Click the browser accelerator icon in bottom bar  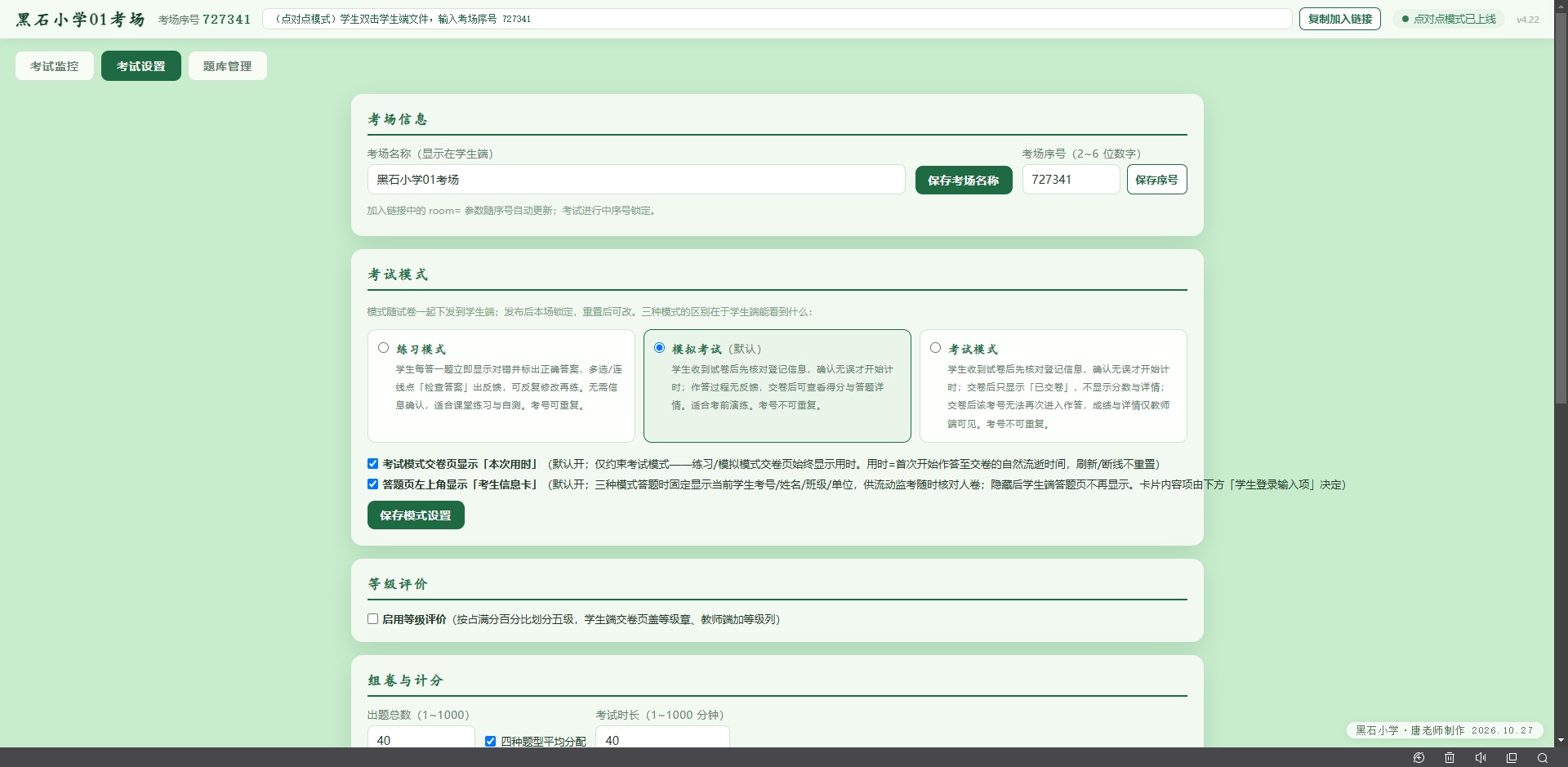click(1419, 758)
